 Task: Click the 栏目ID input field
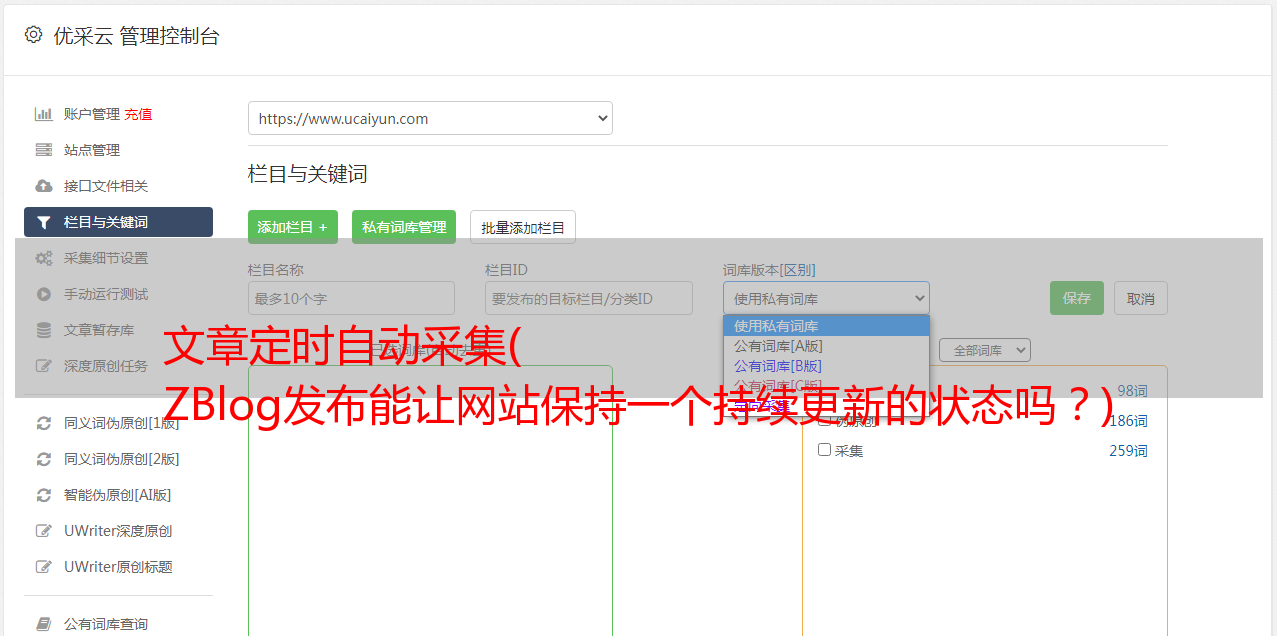589,298
